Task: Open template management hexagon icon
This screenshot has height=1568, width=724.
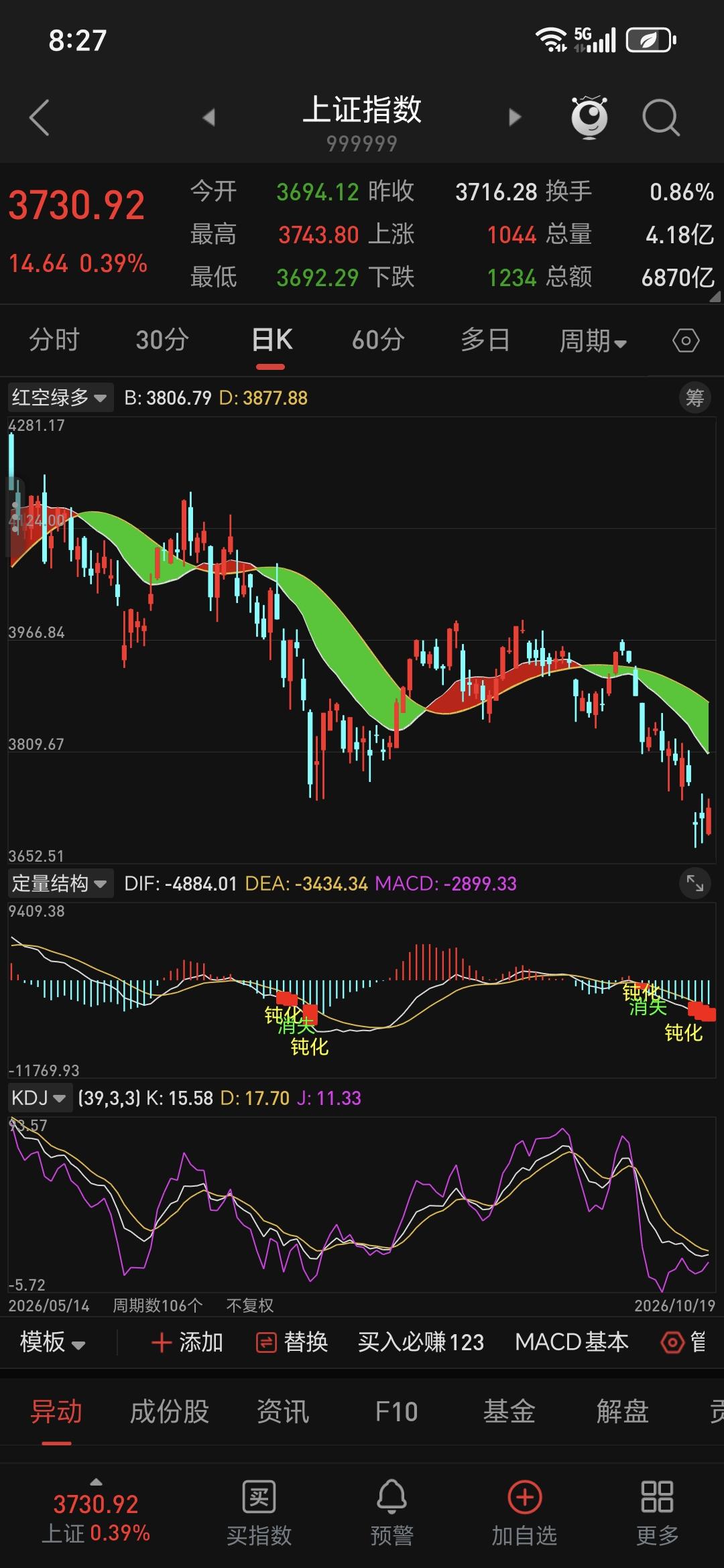Action: 672,1342
